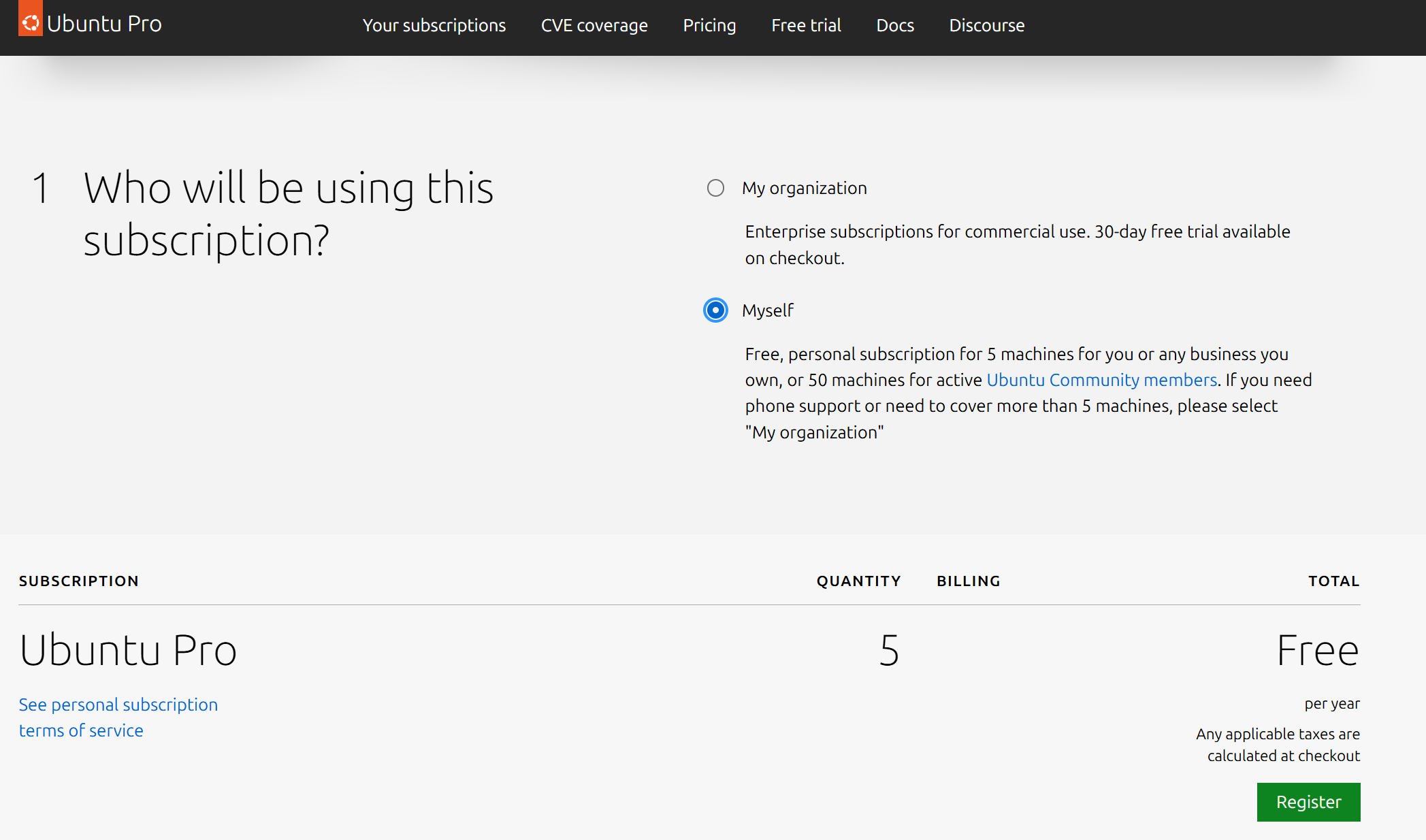1426x840 pixels.
Task: Open the Ubuntu Community members link
Action: pyautogui.click(x=1101, y=380)
